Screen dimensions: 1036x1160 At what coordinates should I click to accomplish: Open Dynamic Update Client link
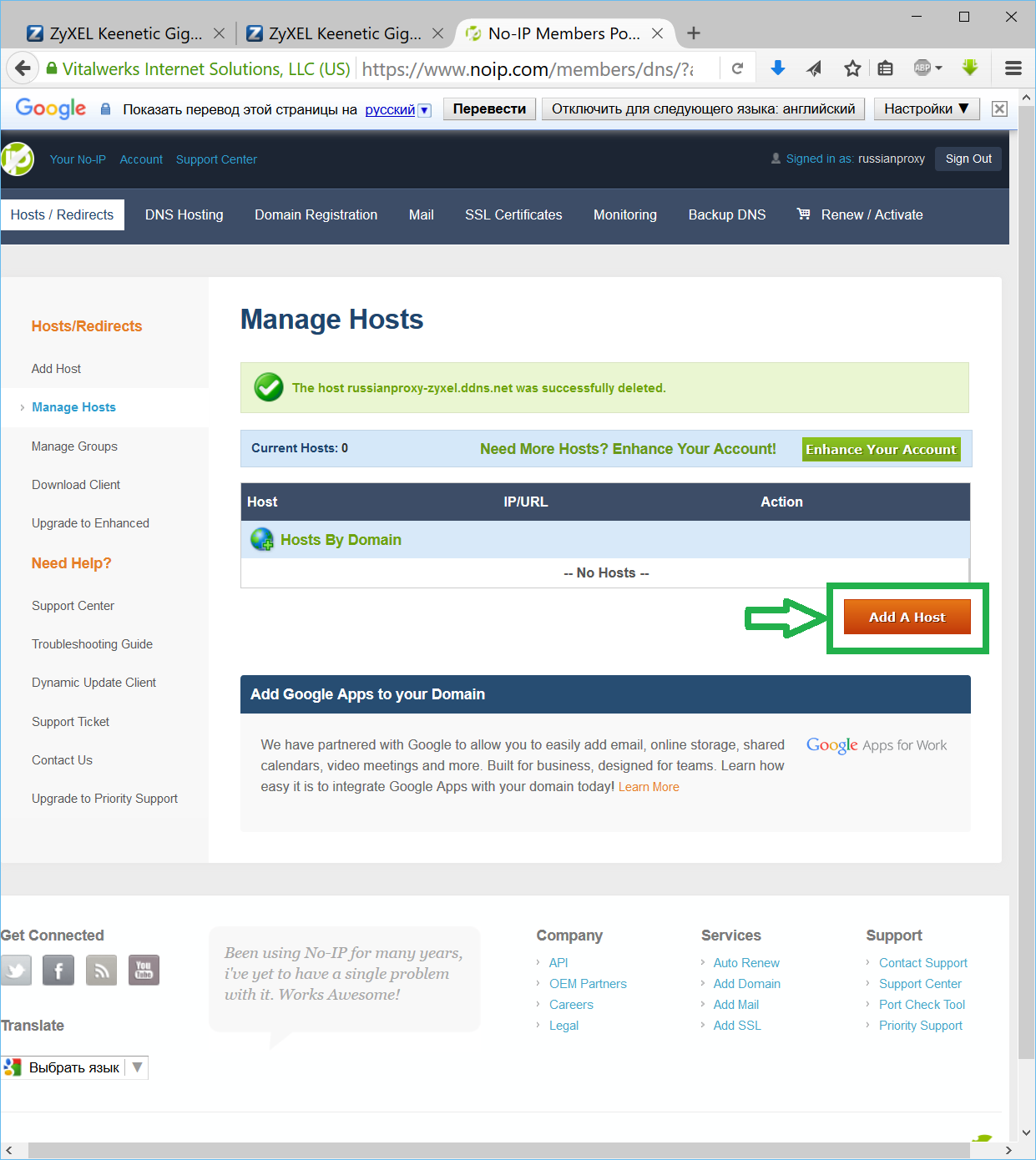[x=93, y=683]
